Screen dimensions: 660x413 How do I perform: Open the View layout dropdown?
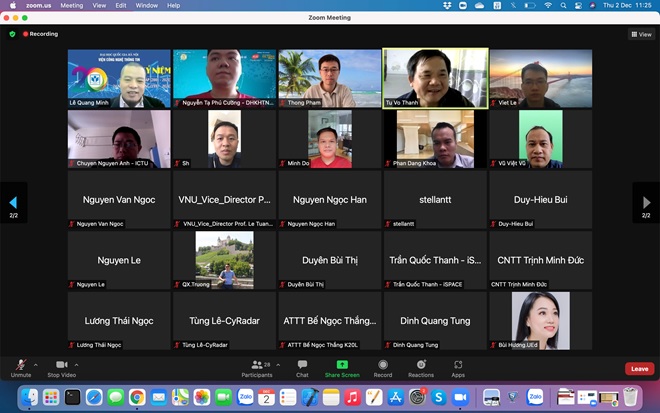click(x=641, y=34)
